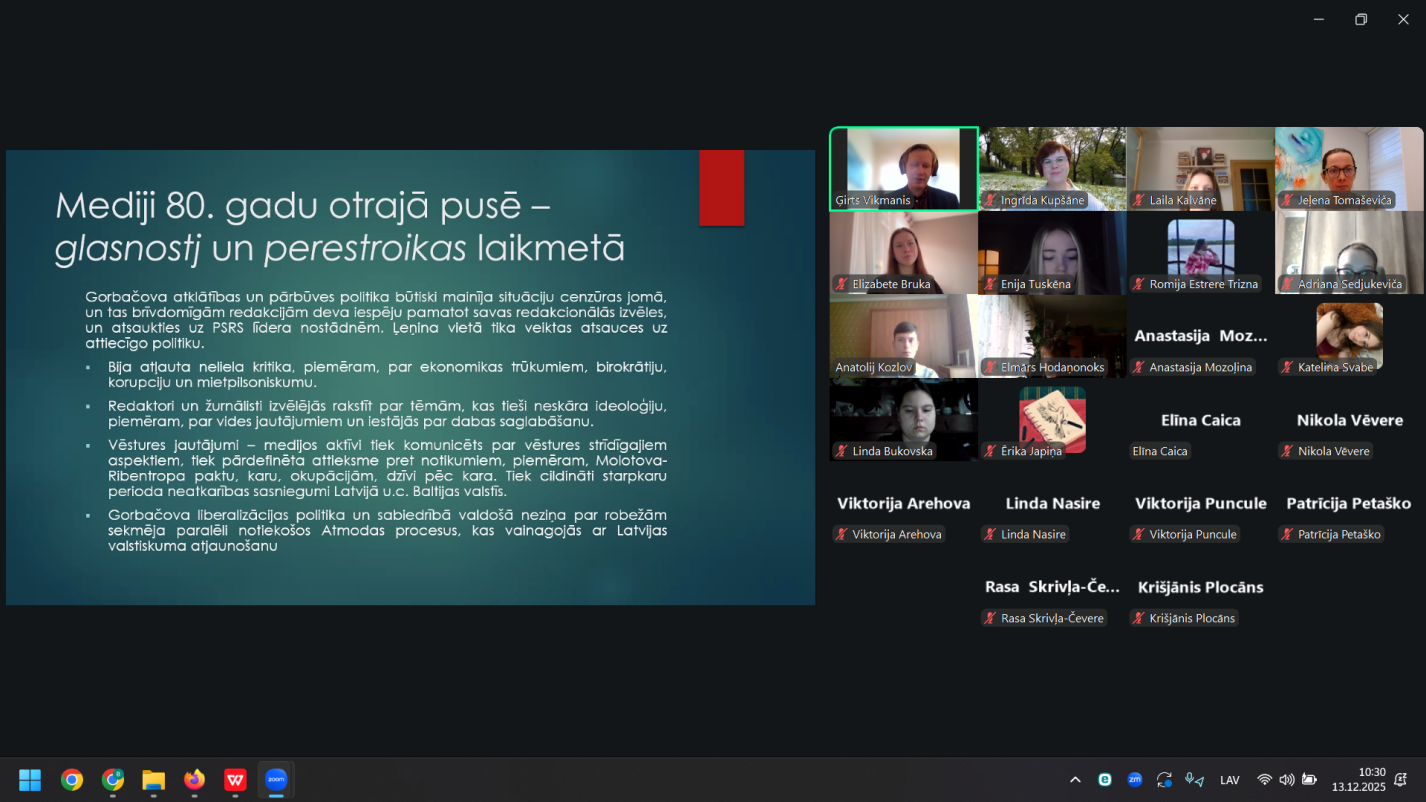Click the red rectangle on the slide

point(721,187)
